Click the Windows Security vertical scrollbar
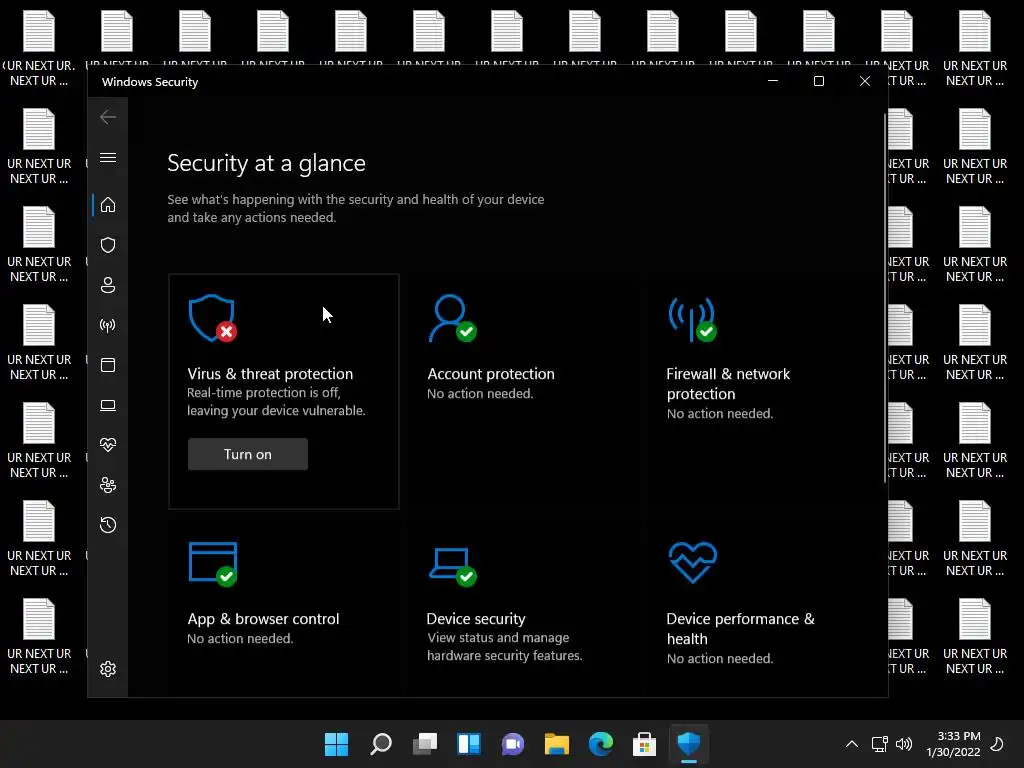This screenshot has width=1024, height=768. point(885,297)
